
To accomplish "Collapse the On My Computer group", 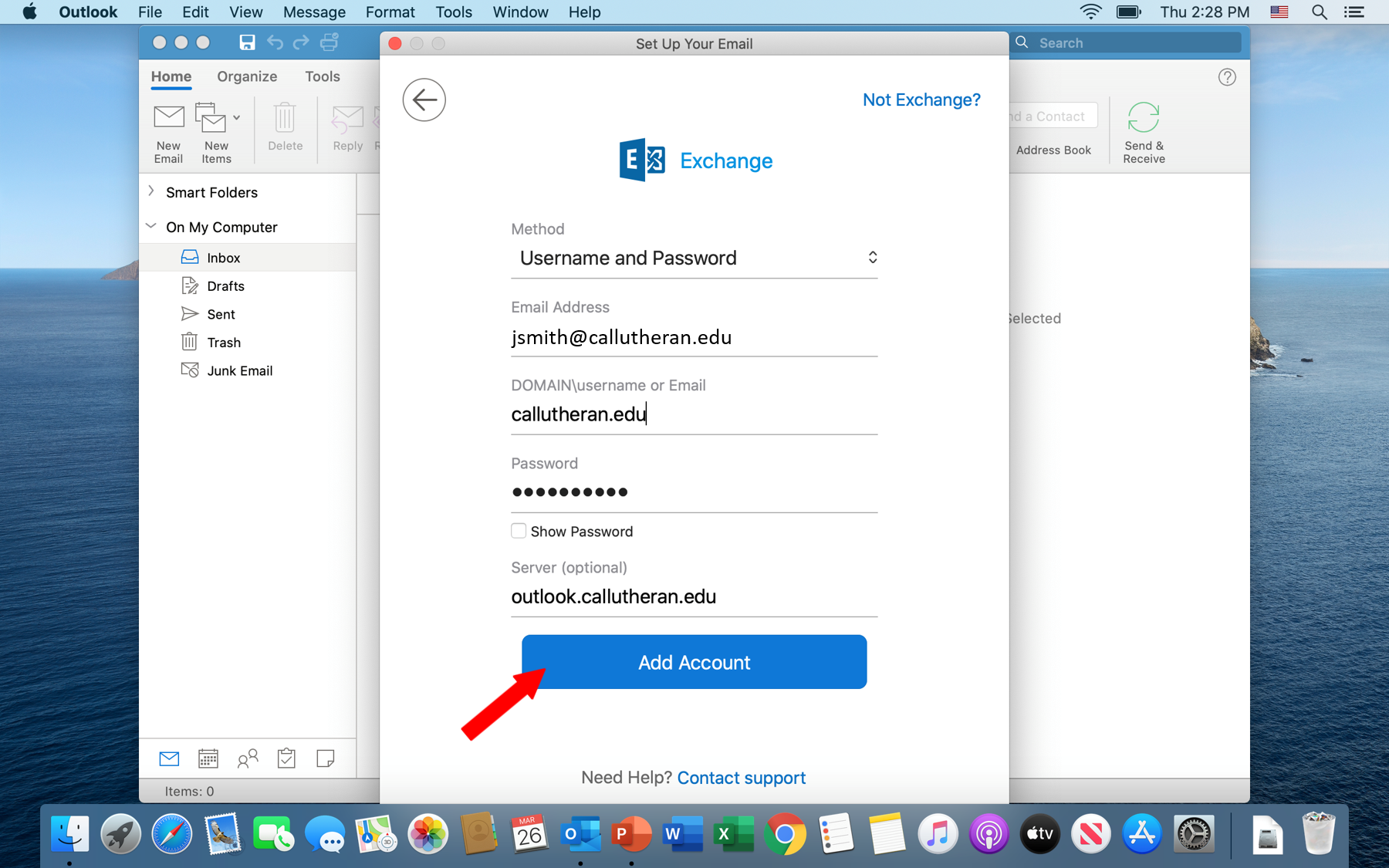I will 151,226.
